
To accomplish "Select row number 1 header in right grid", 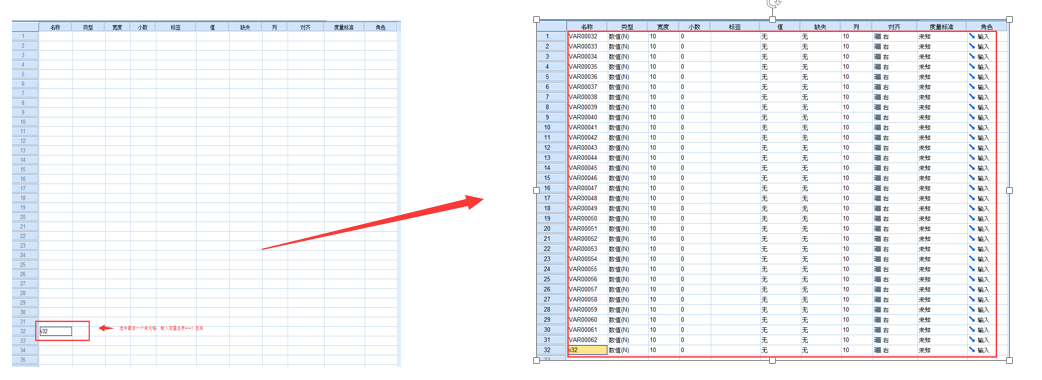I will point(552,37).
